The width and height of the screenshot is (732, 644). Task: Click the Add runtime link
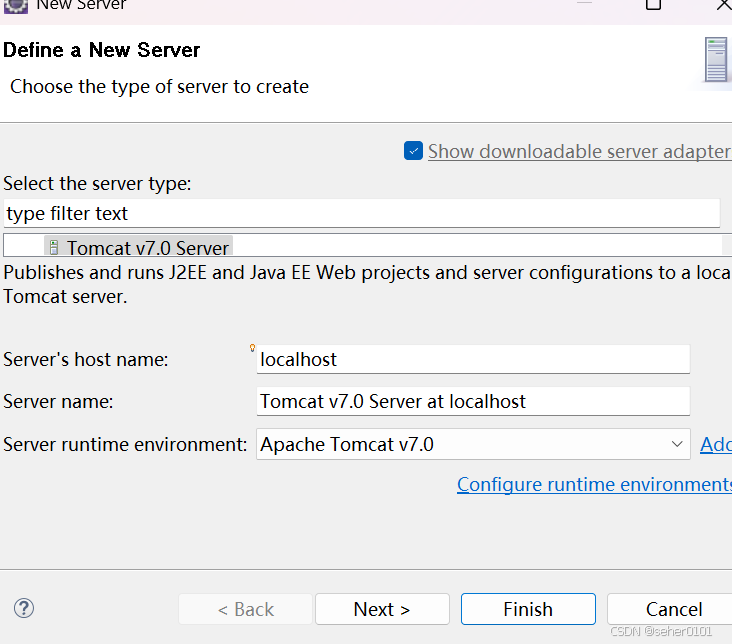(716, 444)
